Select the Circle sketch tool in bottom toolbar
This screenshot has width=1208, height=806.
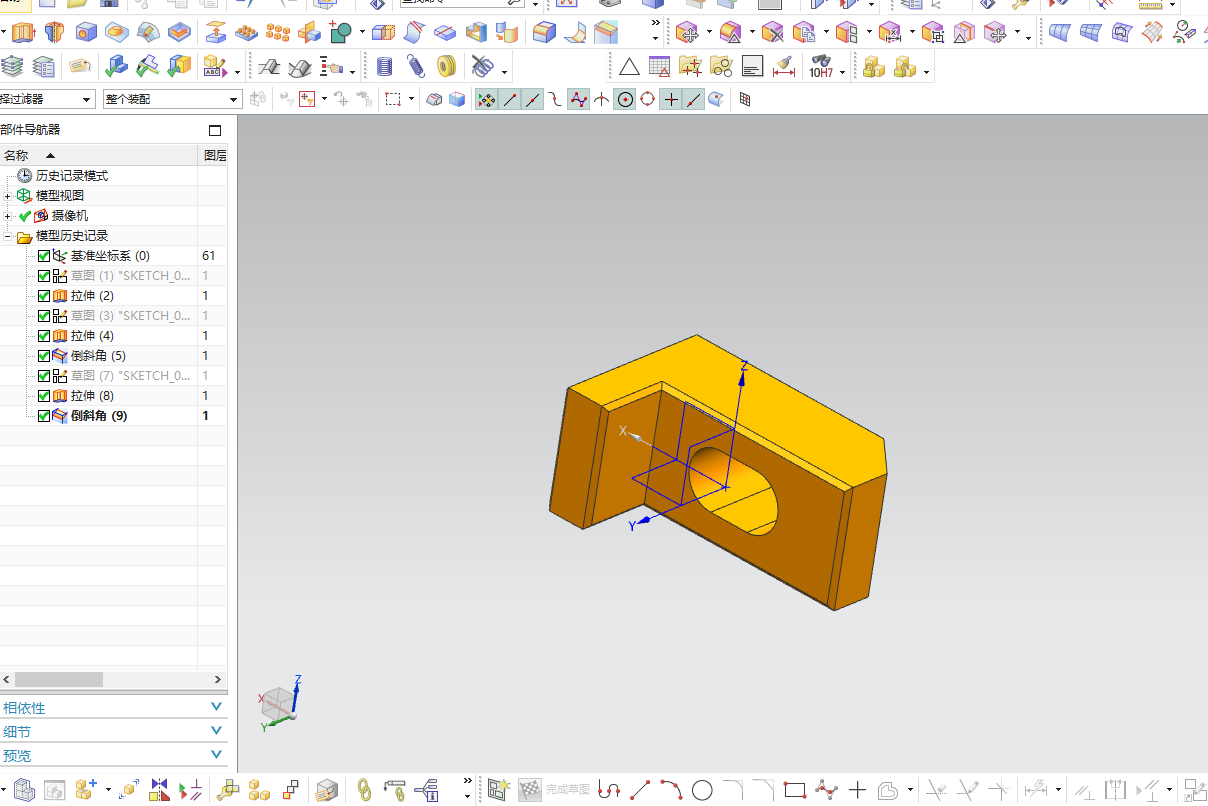702,790
